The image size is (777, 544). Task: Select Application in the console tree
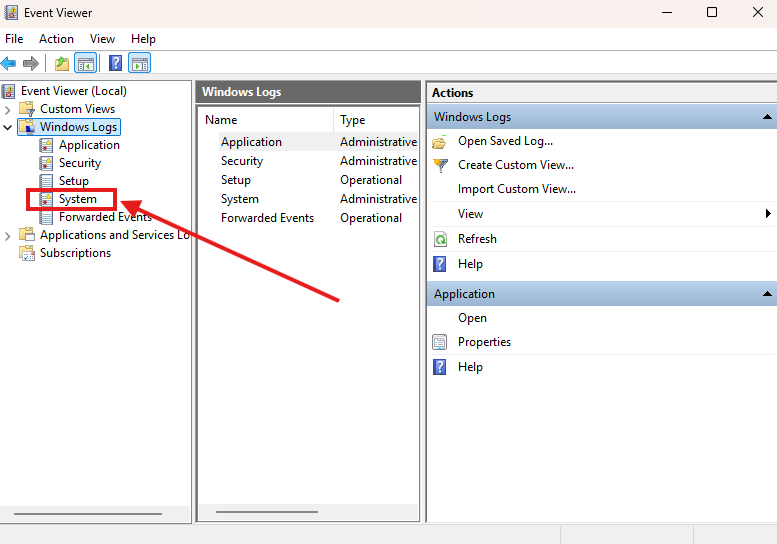click(x=89, y=145)
